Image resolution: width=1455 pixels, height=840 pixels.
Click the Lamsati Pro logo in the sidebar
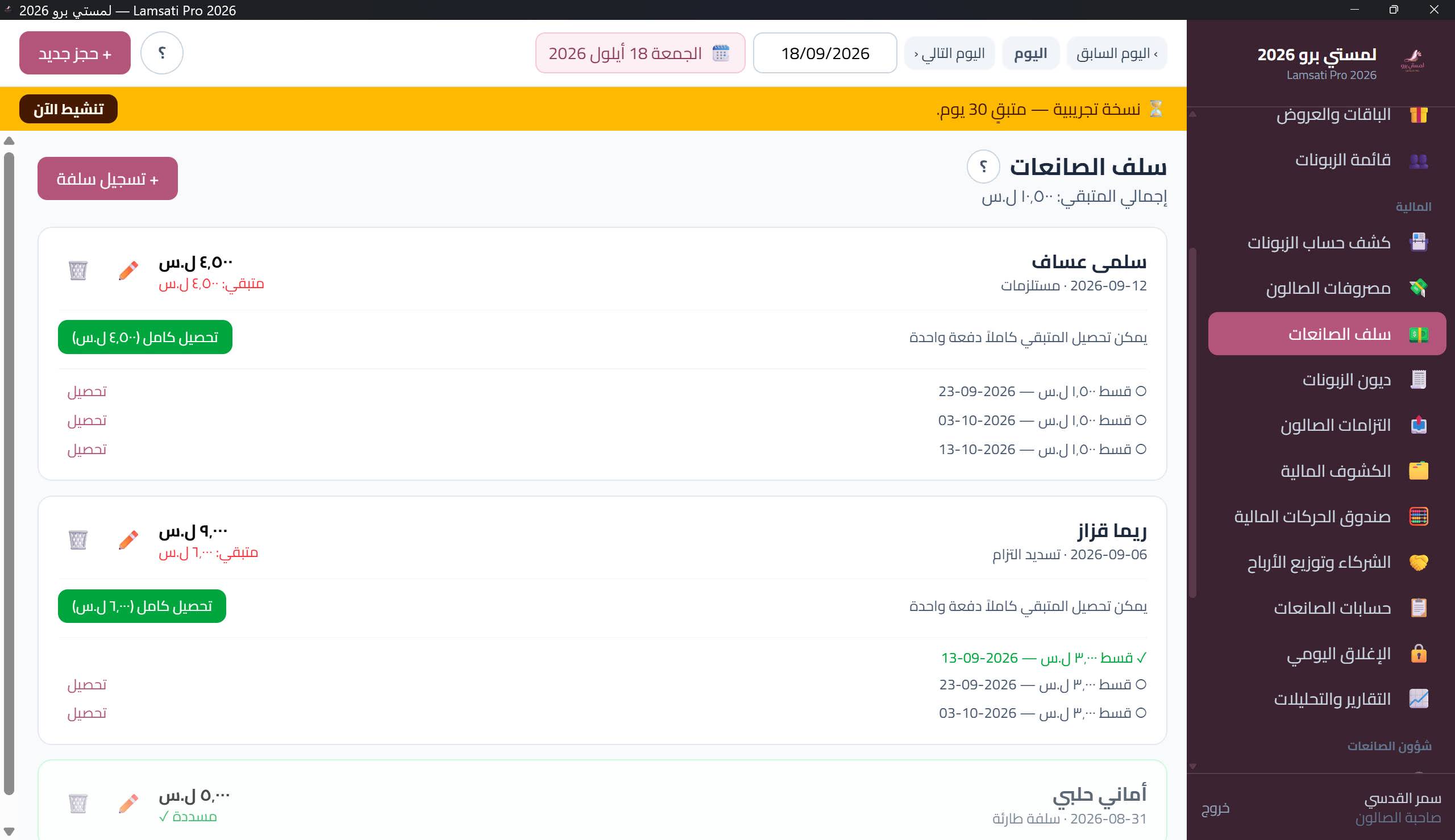click(x=1412, y=60)
